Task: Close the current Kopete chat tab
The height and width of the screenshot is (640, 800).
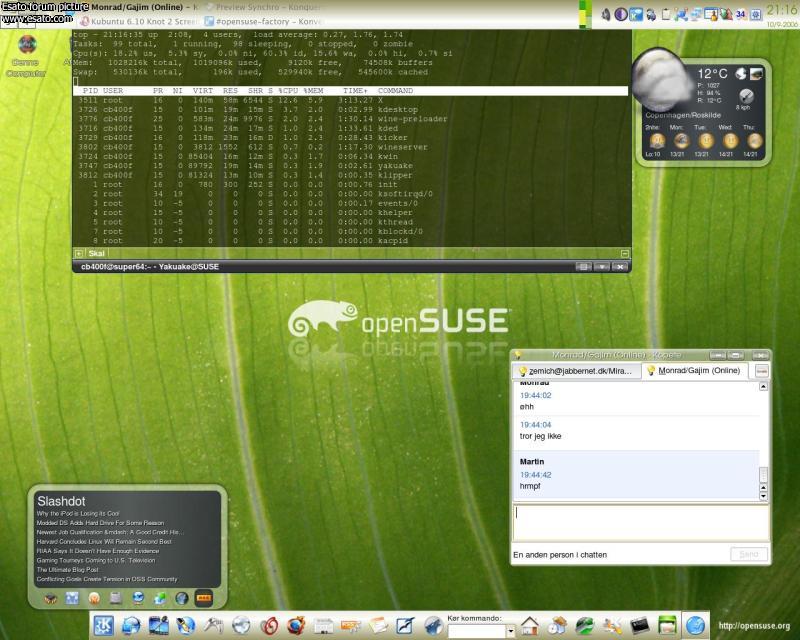Action: [x=762, y=371]
